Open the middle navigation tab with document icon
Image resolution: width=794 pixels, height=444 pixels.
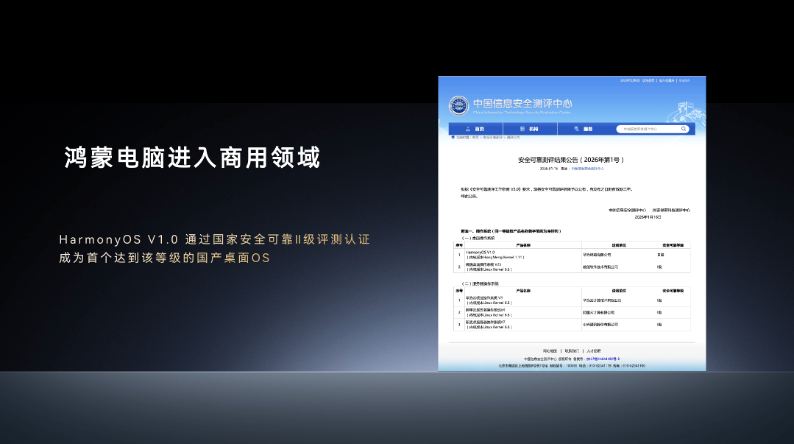pos(529,129)
